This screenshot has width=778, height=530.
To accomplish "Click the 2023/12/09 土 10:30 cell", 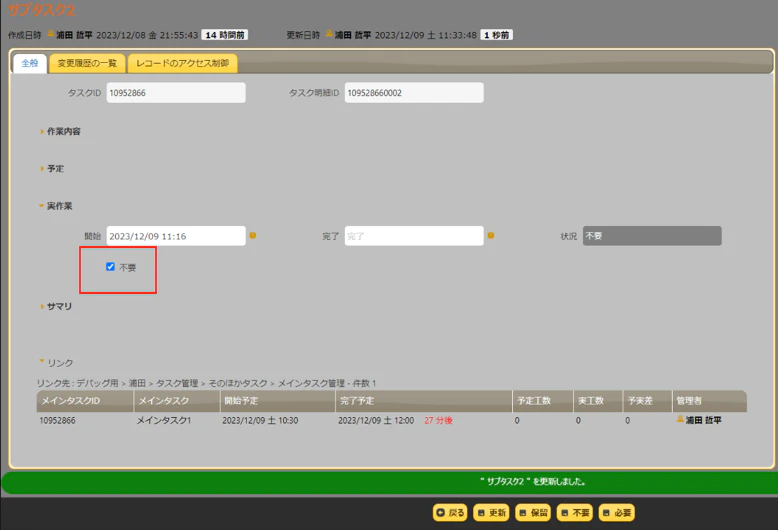I will click(260, 420).
